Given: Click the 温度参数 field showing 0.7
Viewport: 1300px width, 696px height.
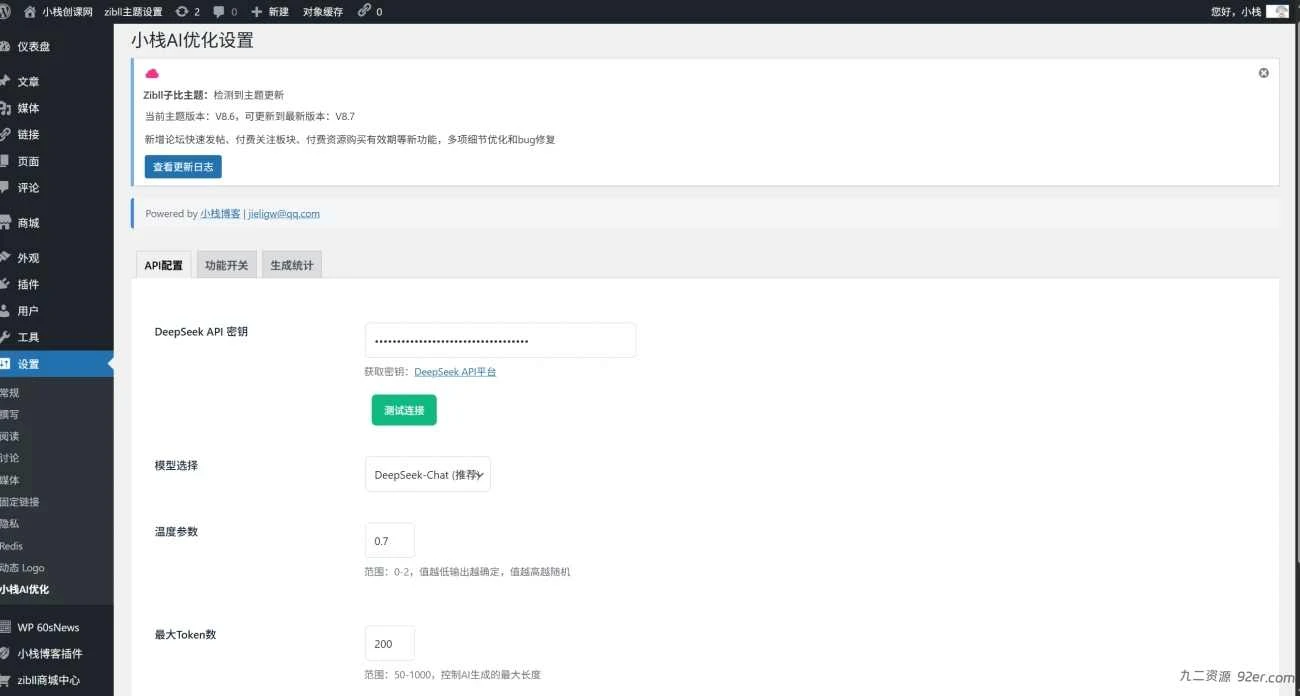Looking at the screenshot, I should tap(390, 541).
